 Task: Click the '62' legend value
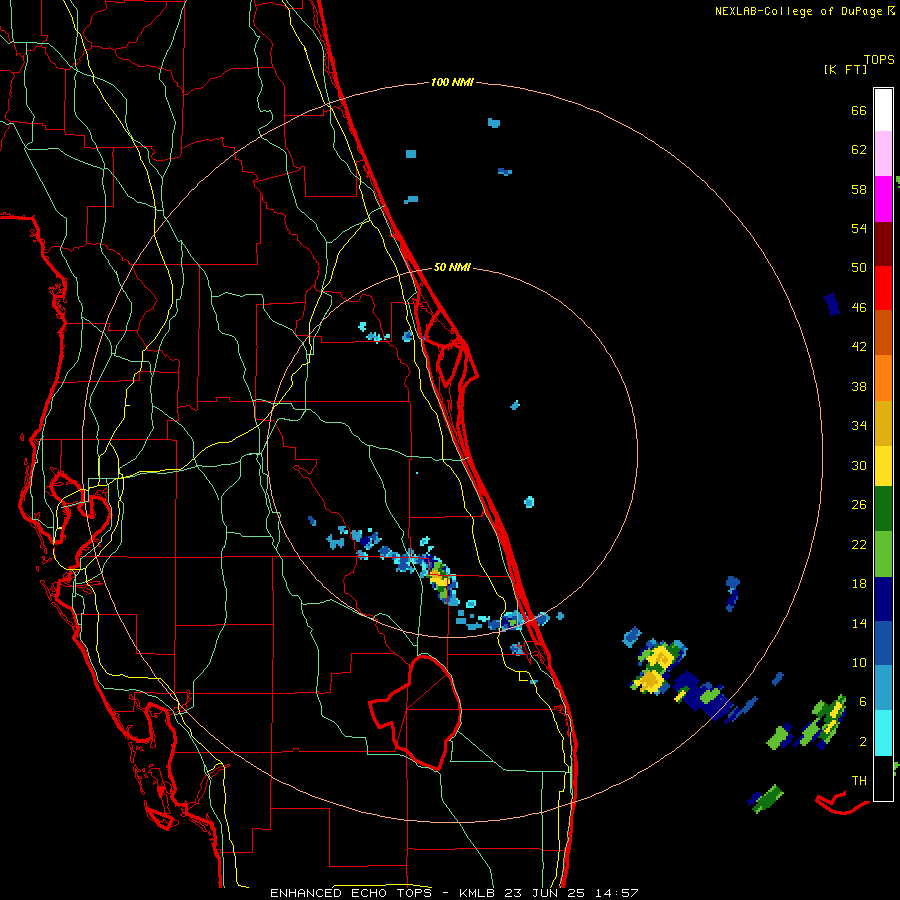point(859,150)
